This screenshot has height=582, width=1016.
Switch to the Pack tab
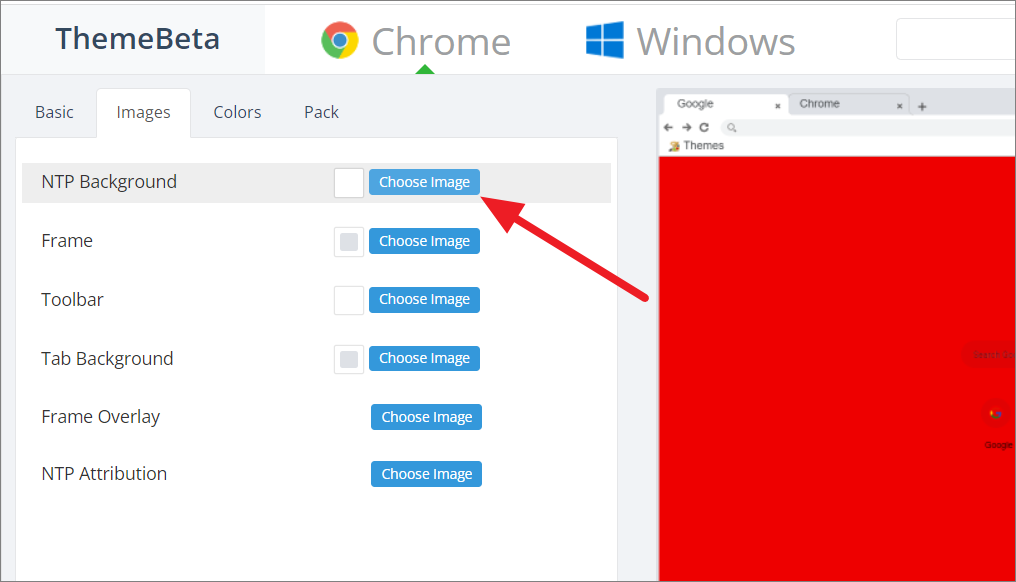[321, 113]
